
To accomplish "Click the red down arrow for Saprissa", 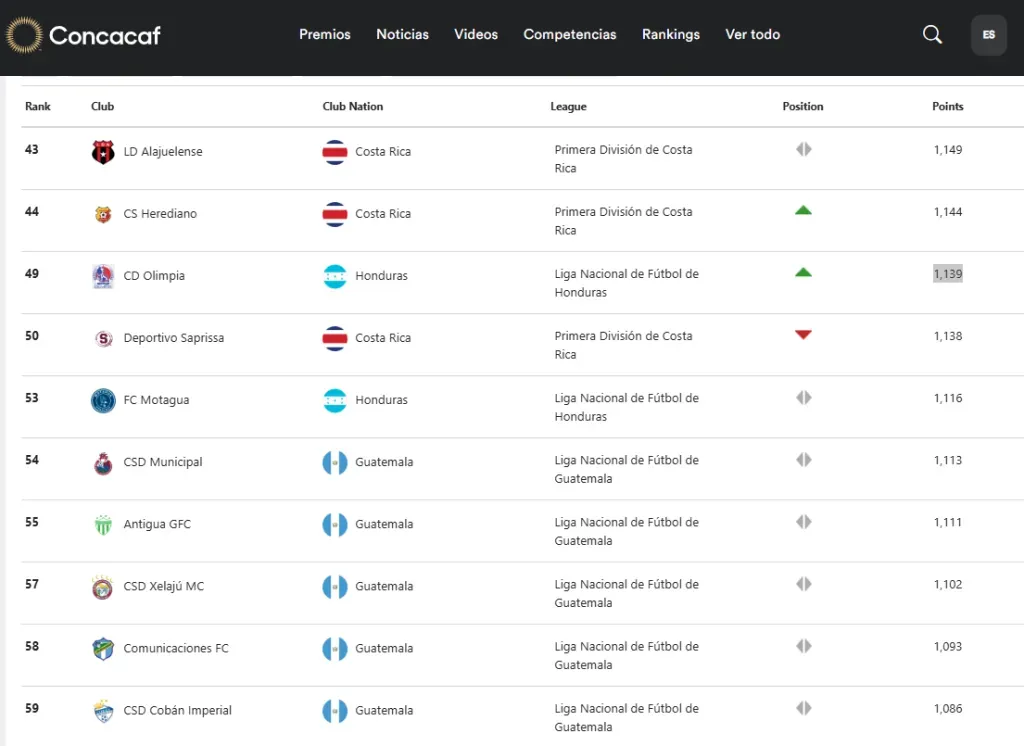I will pyautogui.click(x=803, y=335).
